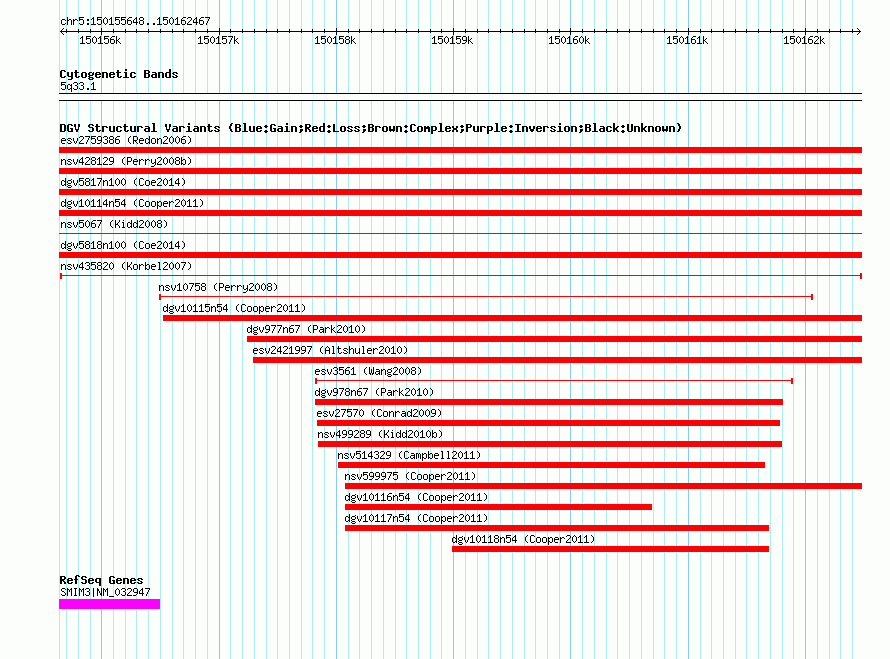Click the esv2759386 (Redon2006) variant label
This screenshot has width=890, height=659.
(126, 140)
